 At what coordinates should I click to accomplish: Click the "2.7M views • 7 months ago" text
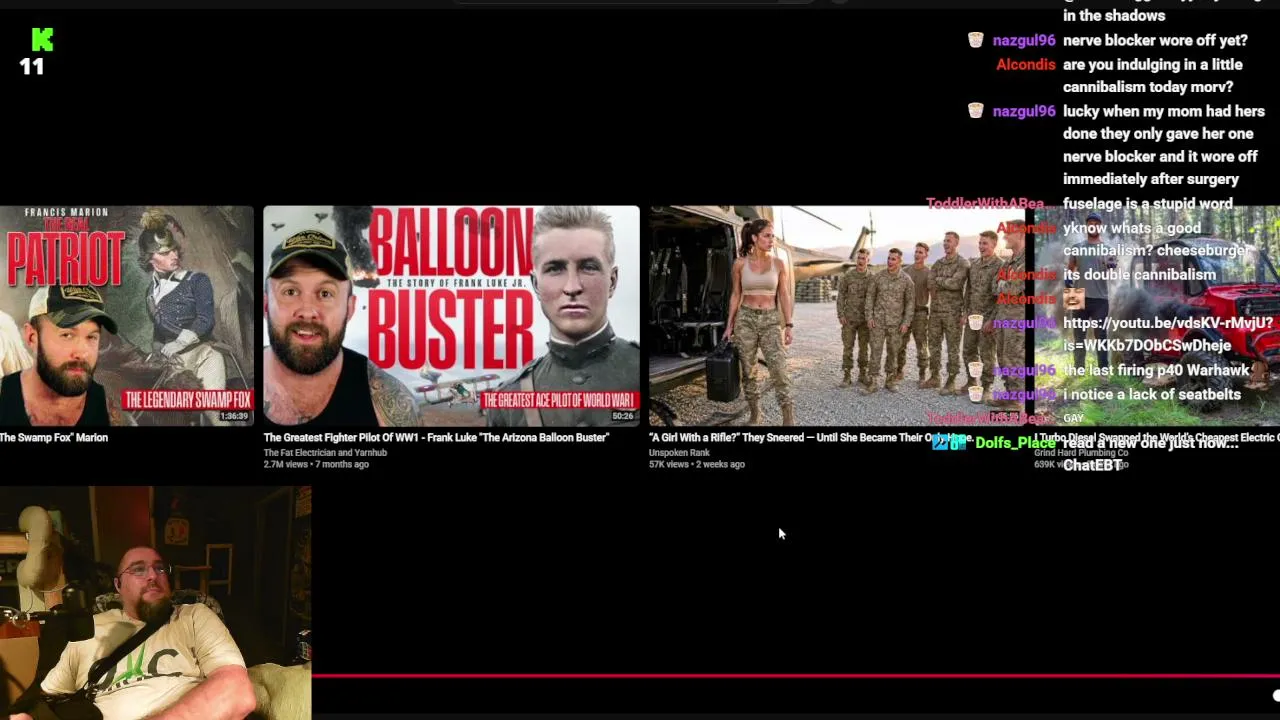[316, 465]
